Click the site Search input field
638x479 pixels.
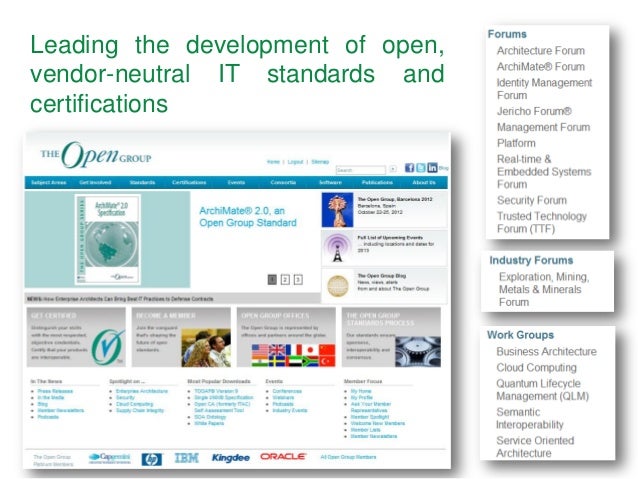pos(361,170)
